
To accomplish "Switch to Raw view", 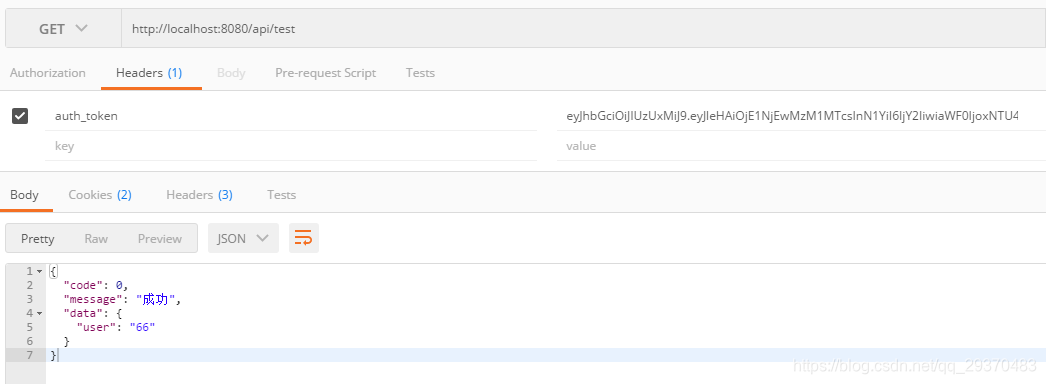I will coord(96,238).
